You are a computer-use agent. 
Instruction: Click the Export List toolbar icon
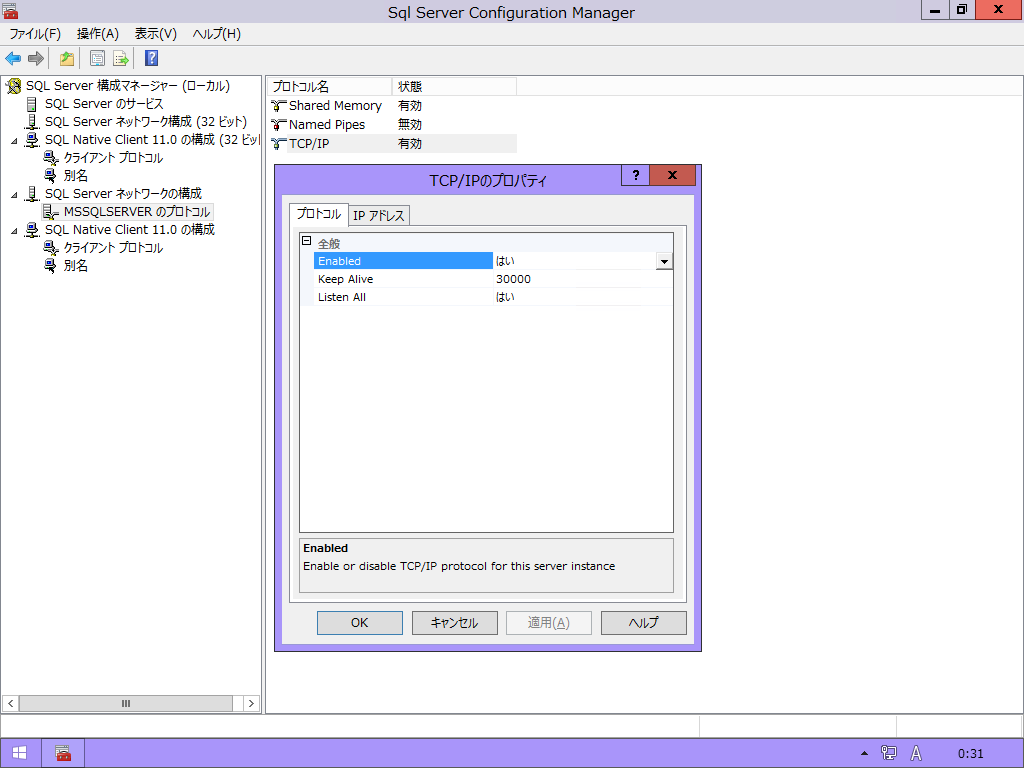pos(121,58)
